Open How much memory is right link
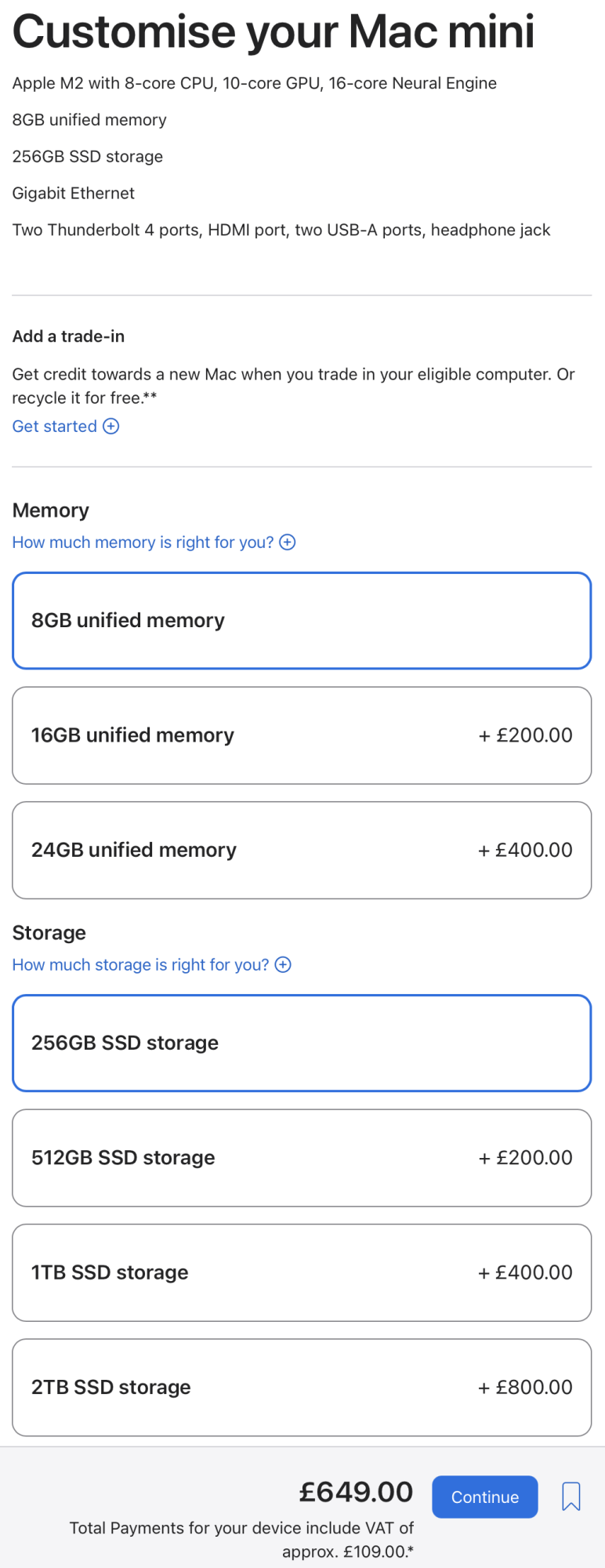Image resolution: width=605 pixels, height=1568 pixels. [143, 543]
